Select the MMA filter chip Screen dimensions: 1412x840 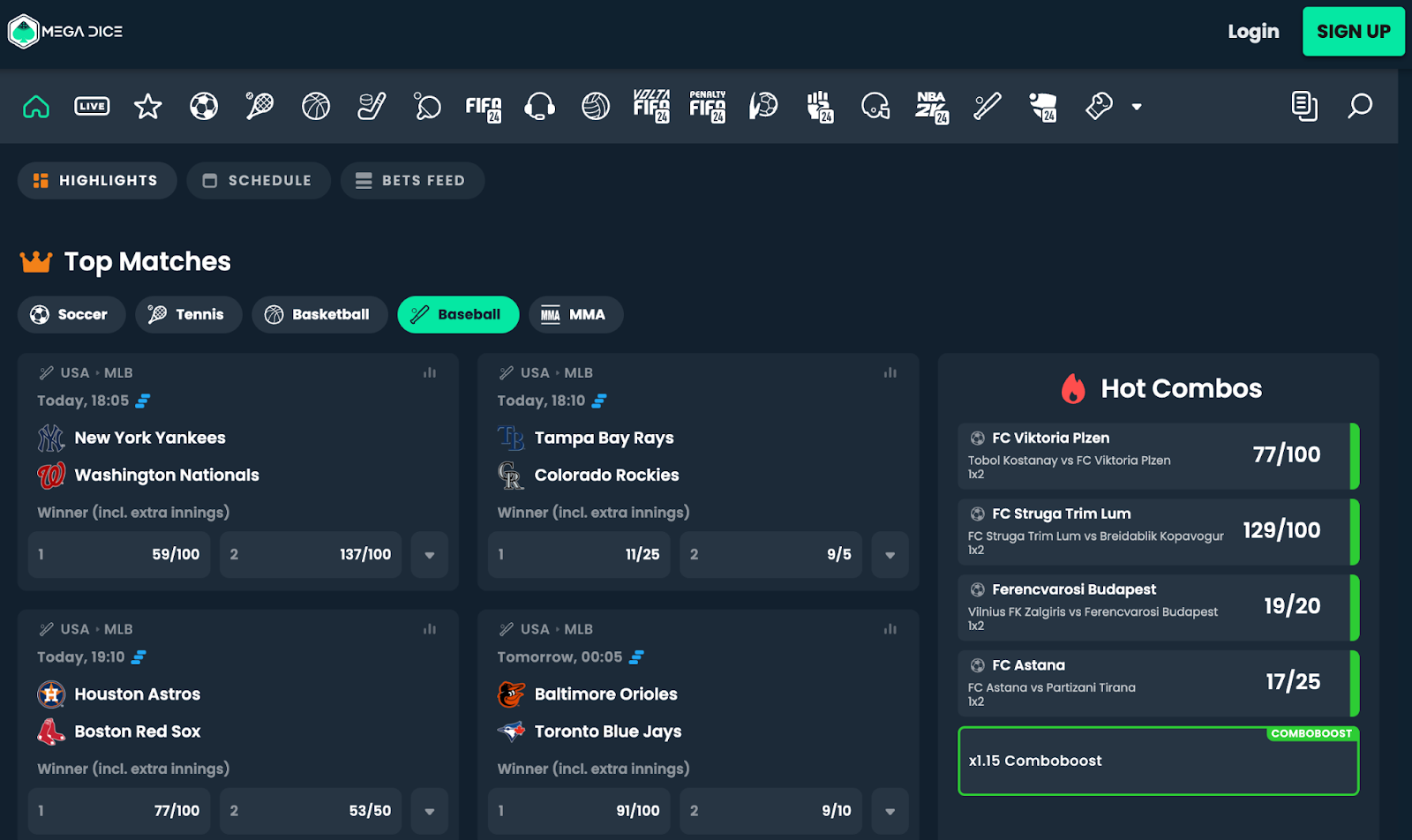tap(575, 315)
